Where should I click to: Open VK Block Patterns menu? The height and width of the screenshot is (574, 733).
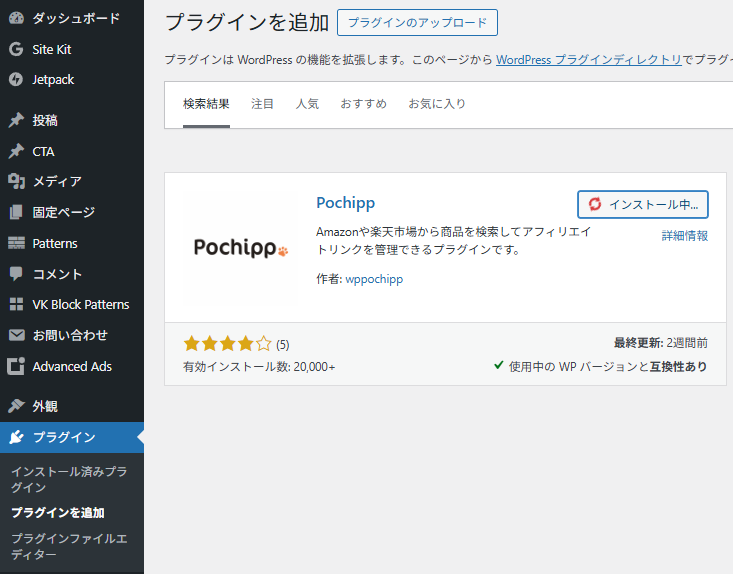(80, 304)
